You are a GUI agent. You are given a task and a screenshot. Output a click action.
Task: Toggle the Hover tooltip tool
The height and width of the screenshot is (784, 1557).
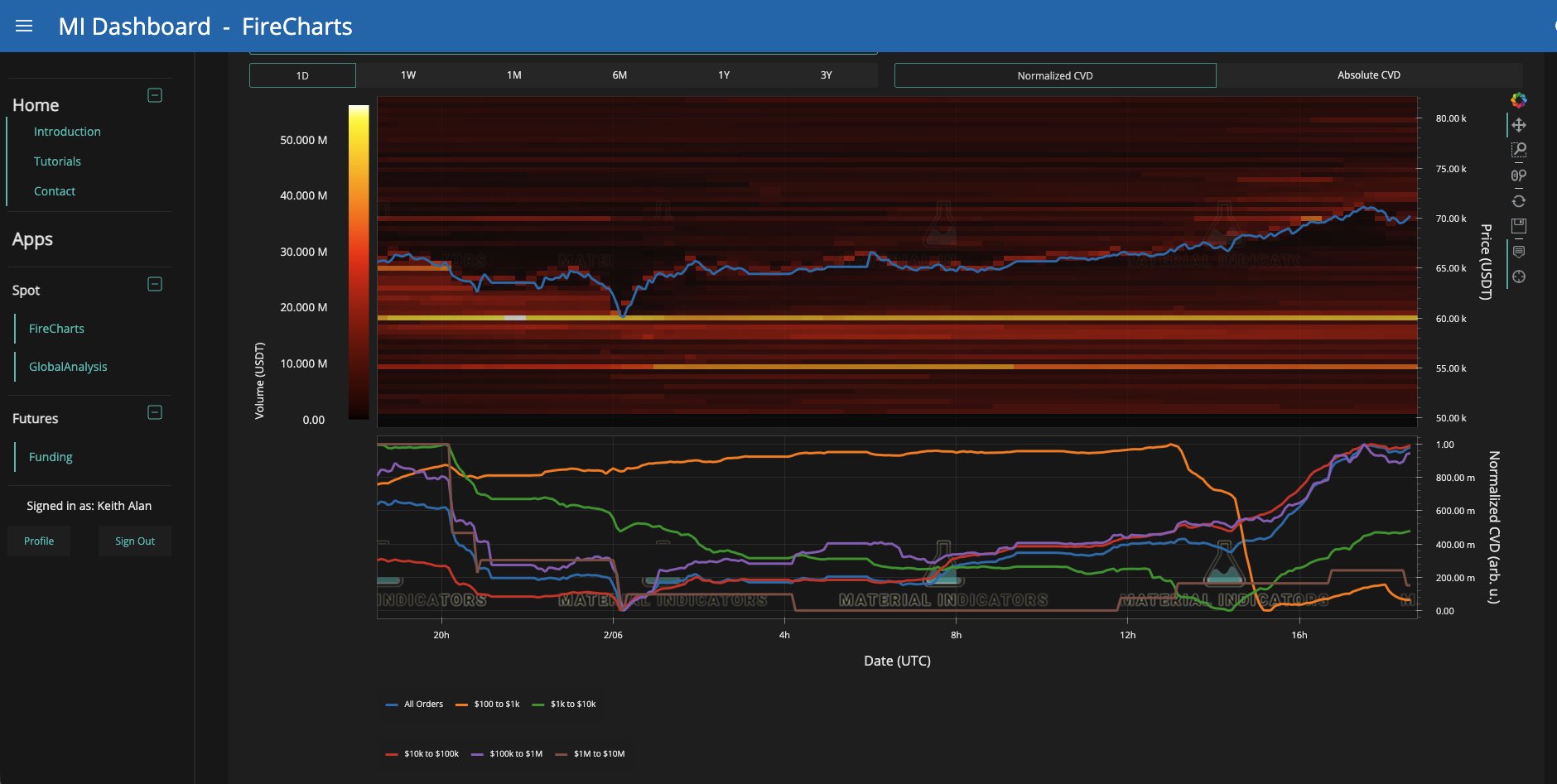point(1518,252)
